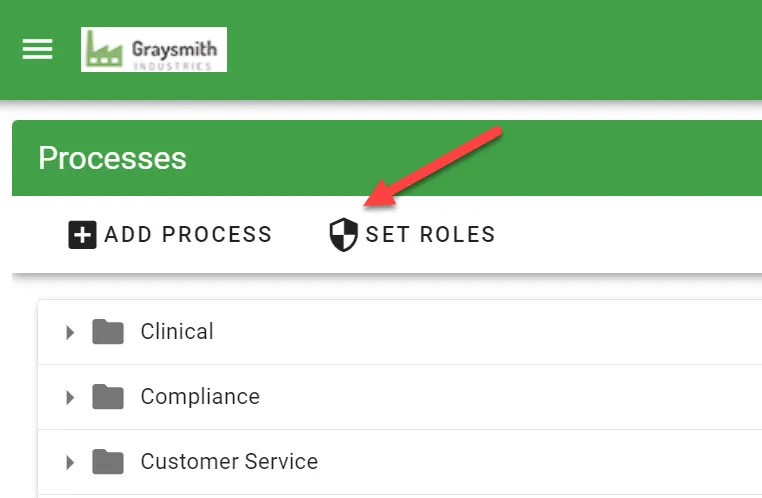Click the empty green top bar right of the logo
This screenshot has width=762, height=498.
click(x=500, y=50)
